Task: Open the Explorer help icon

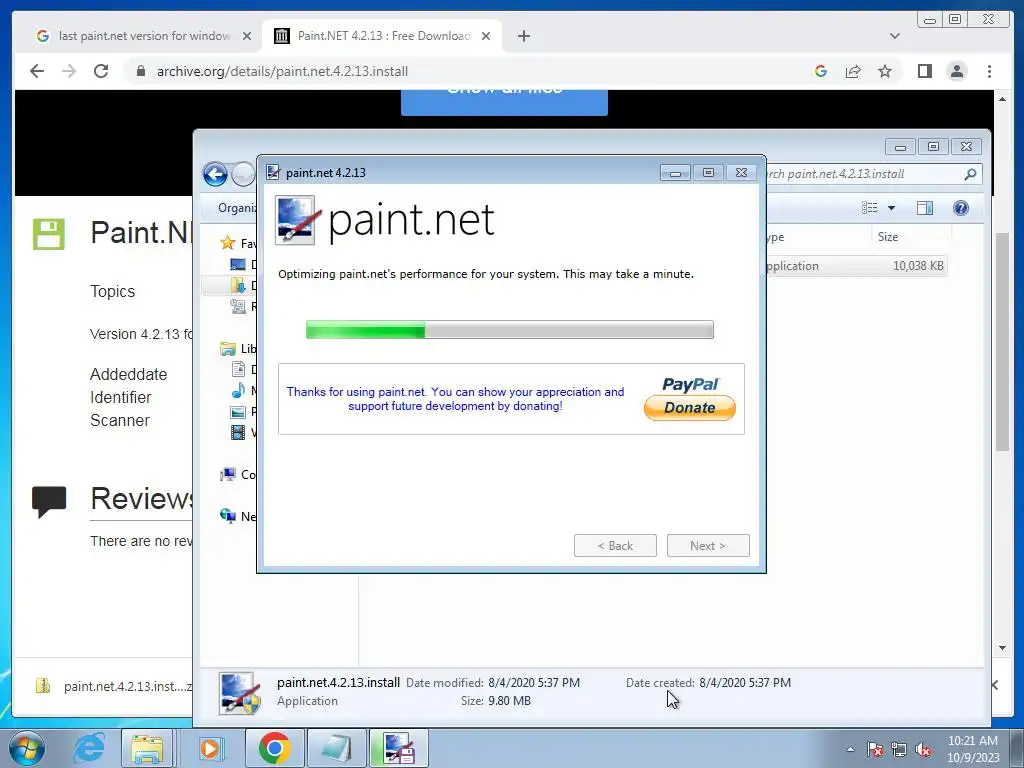Action: (x=961, y=208)
